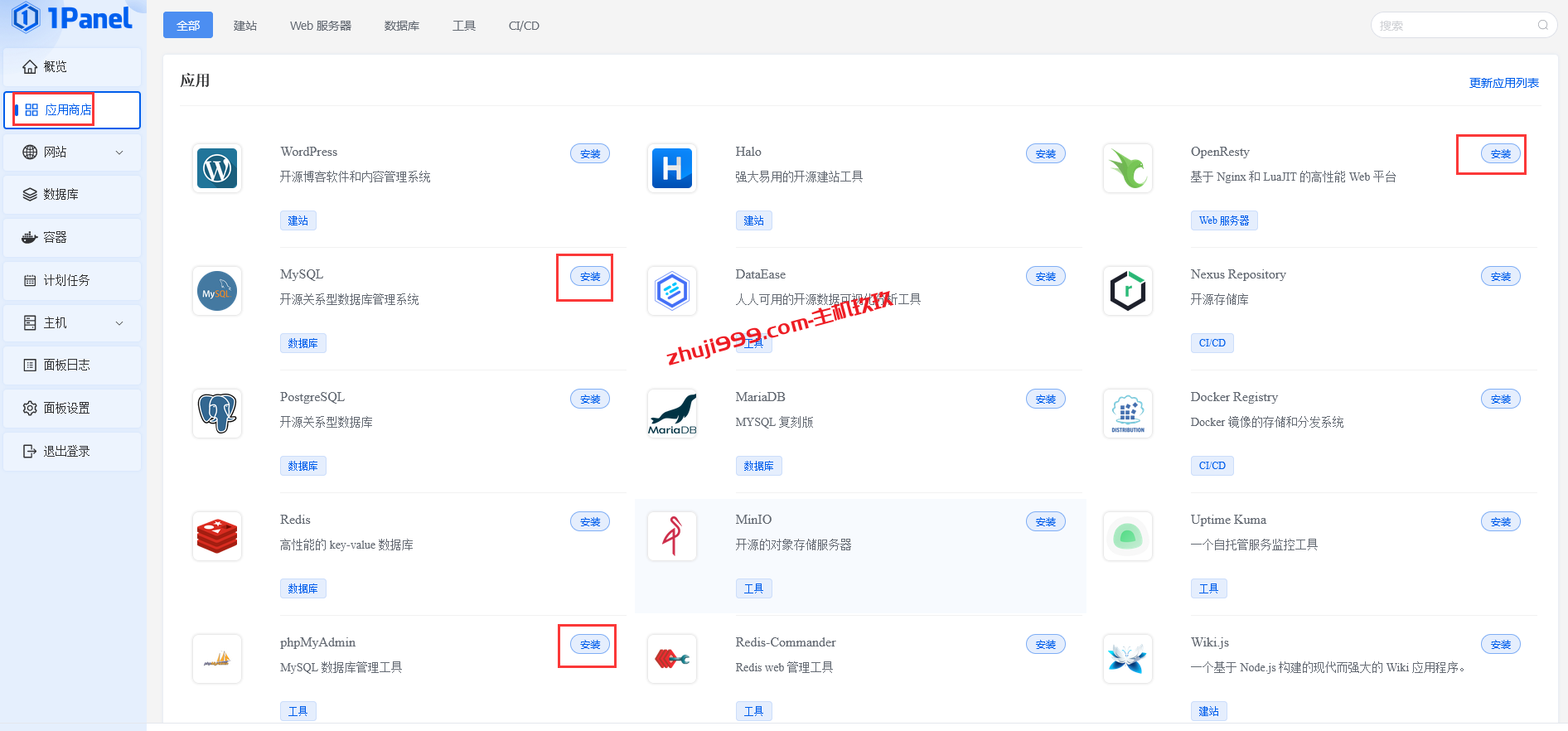The image size is (1568, 731).
Task: Install Uptime Kuma with 安装 button
Action: (x=1501, y=521)
